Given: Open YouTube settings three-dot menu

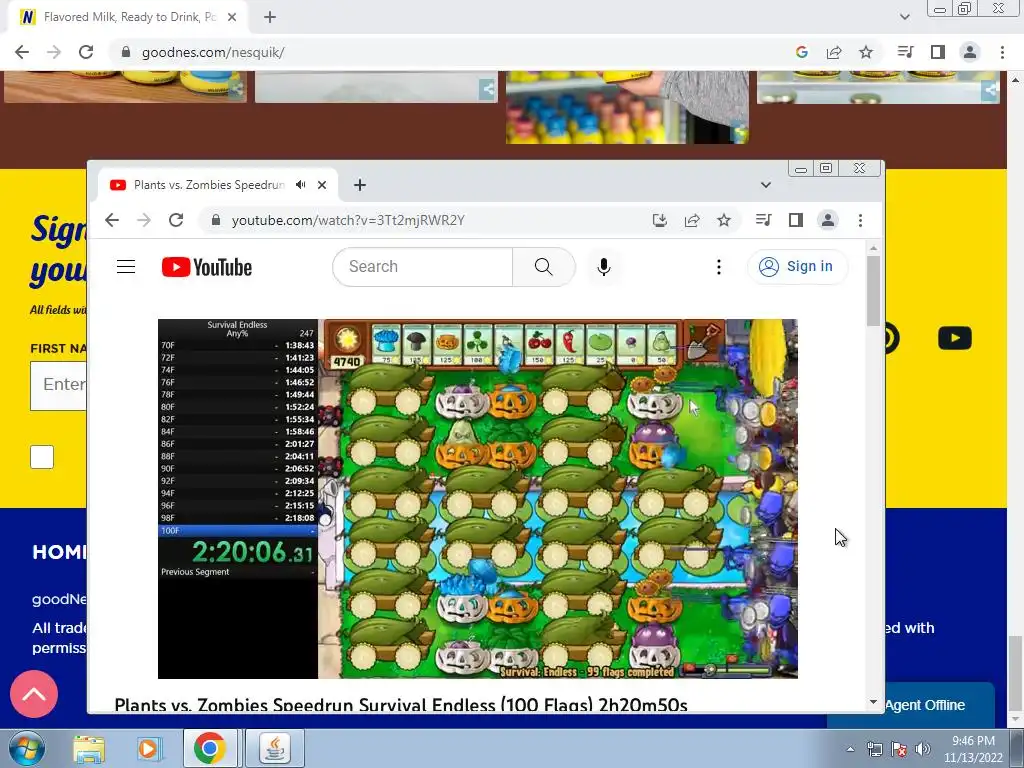Looking at the screenshot, I should click(x=718, y=266).
